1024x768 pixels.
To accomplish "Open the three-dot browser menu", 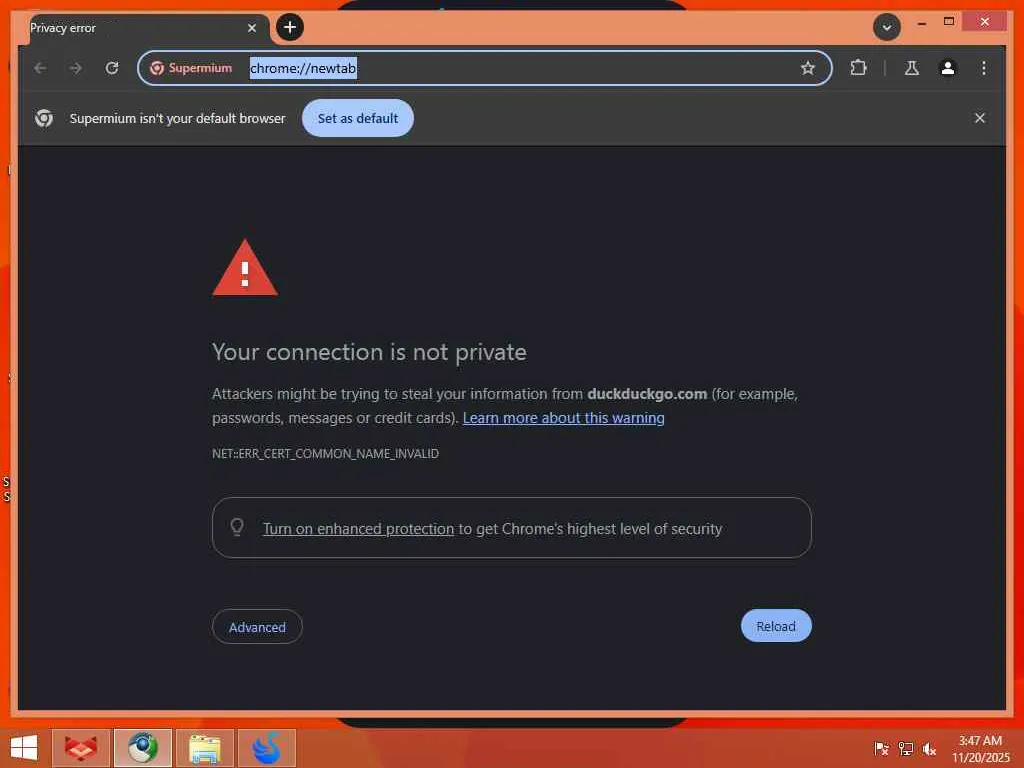I will pos(984,68).
